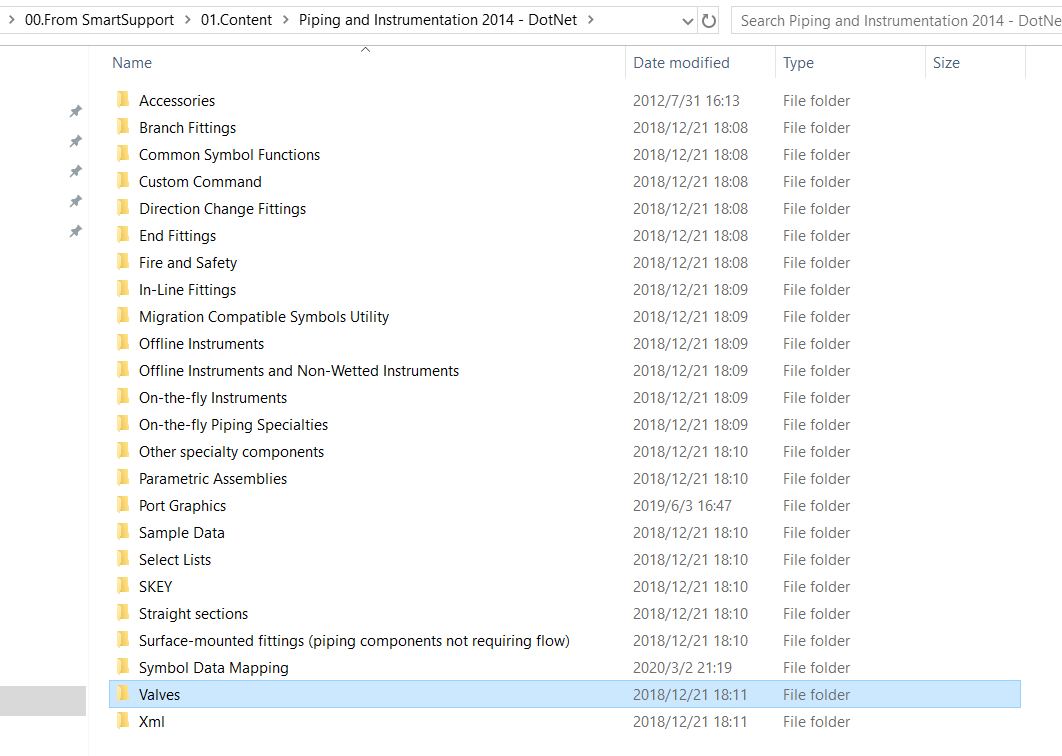Select the Branch Fittings folder name
1062x756 pixels.
pyautogui.click(x=188, y=128)
